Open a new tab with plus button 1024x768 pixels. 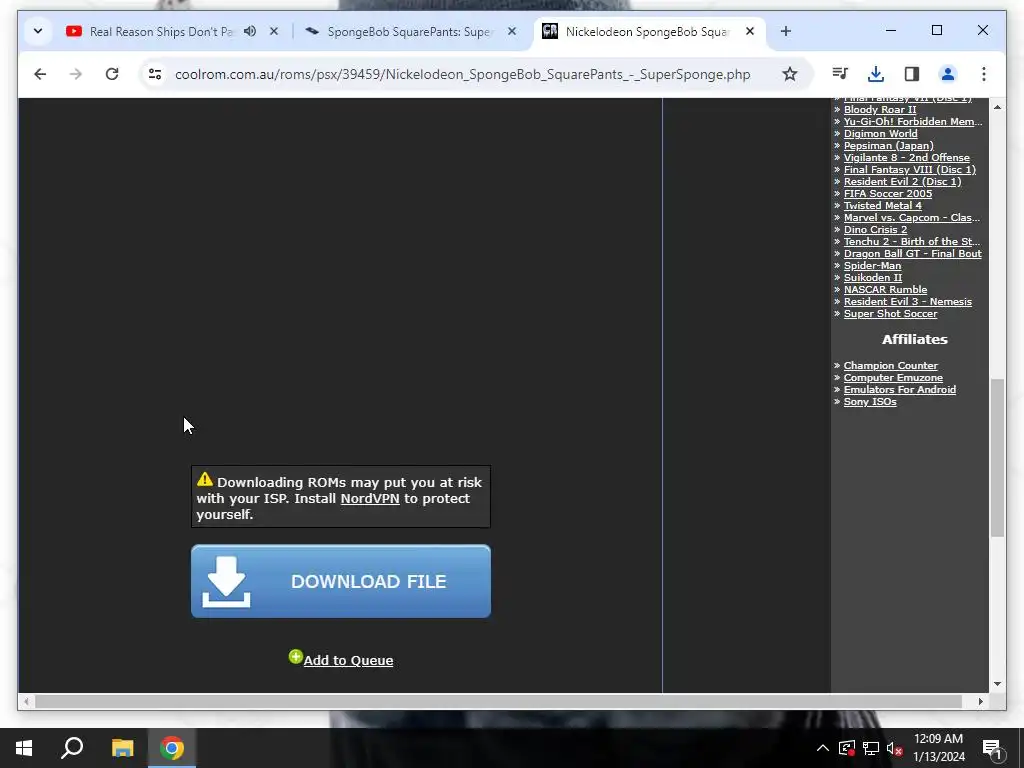(786, 31)
